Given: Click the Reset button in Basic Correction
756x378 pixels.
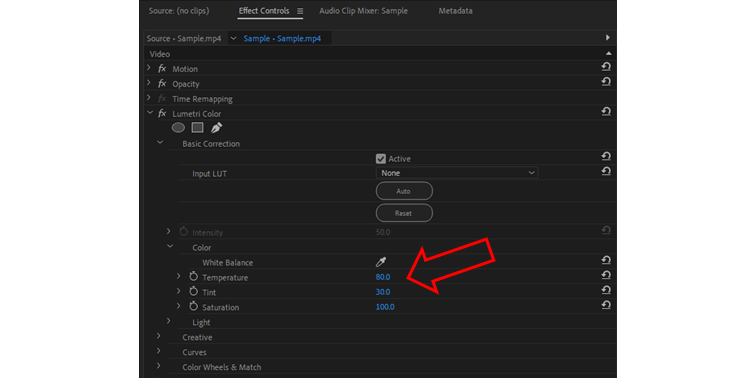Looking at the screenshot, I should click(x=404, y=213).
